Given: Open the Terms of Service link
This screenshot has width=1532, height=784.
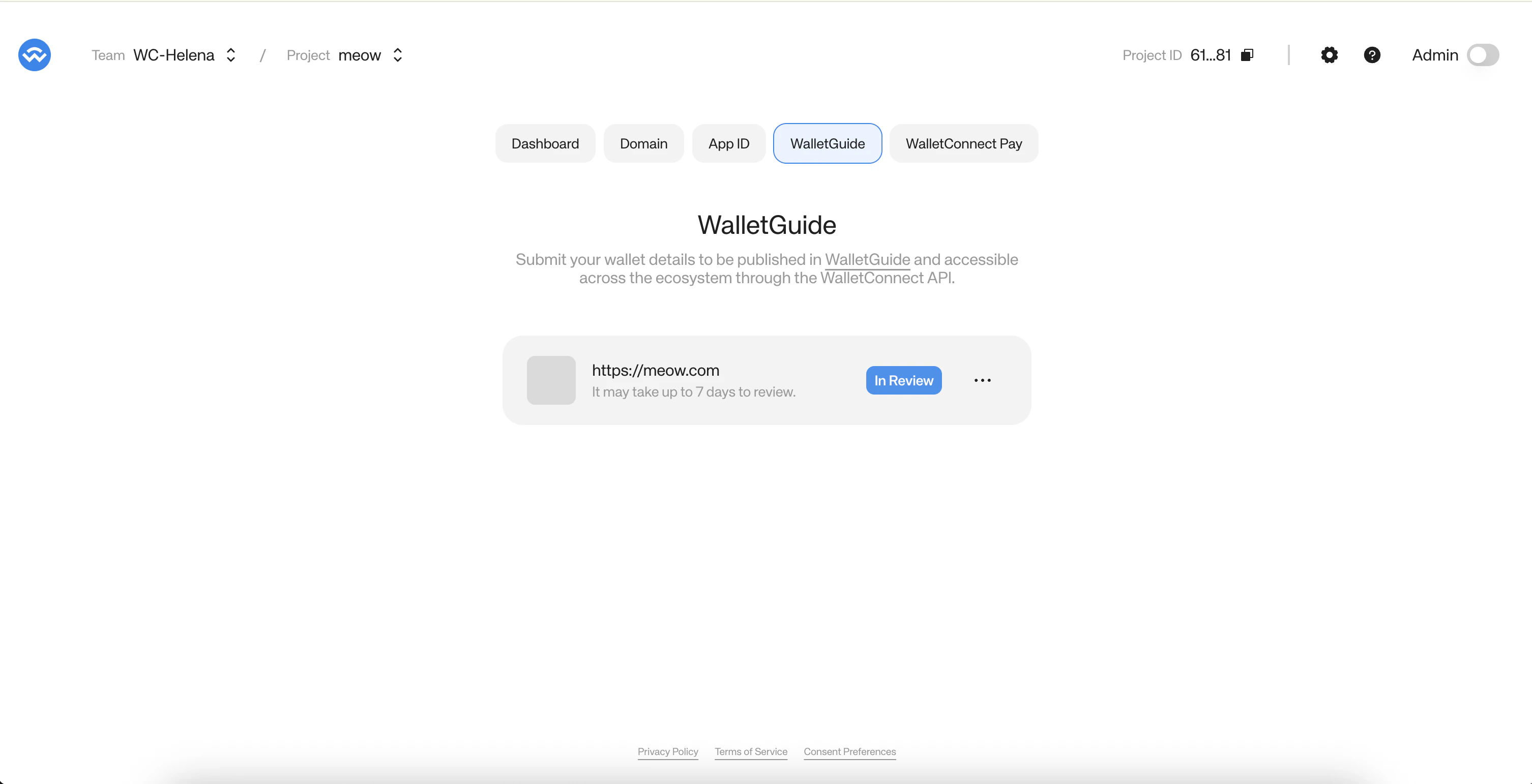Looking at the screenshot, I should pos(751,751).
